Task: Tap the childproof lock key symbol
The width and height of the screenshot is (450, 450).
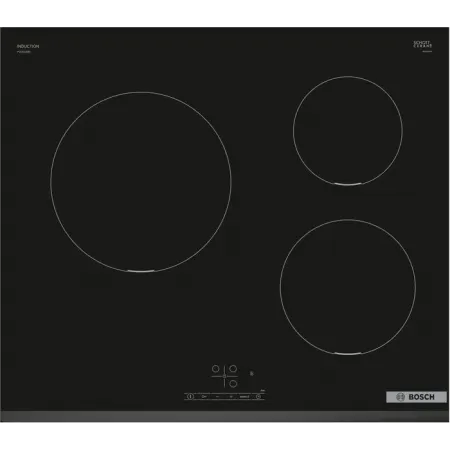Action: (x=204, y=396)
